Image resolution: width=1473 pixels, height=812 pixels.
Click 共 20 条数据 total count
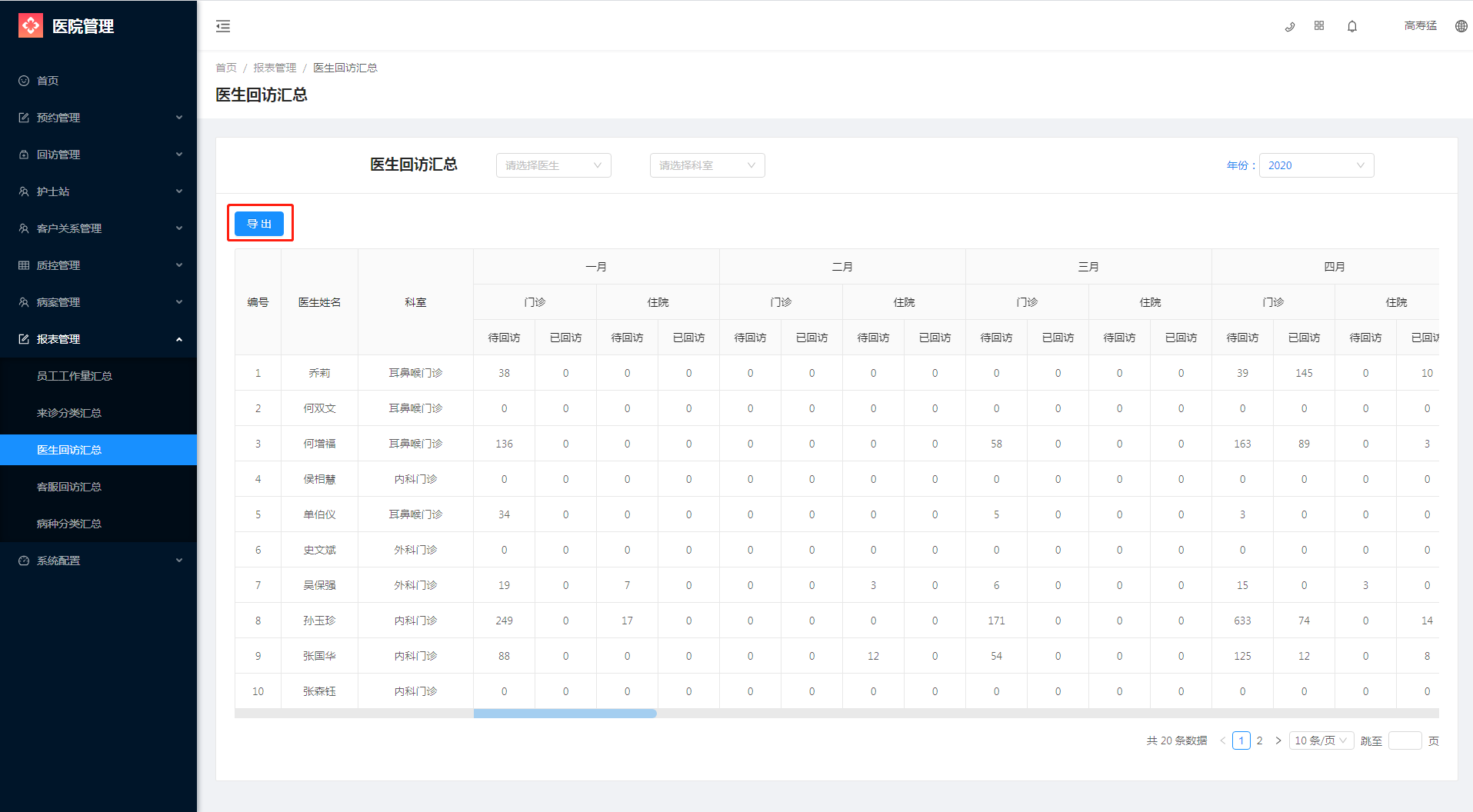[x=1177, y=740]
